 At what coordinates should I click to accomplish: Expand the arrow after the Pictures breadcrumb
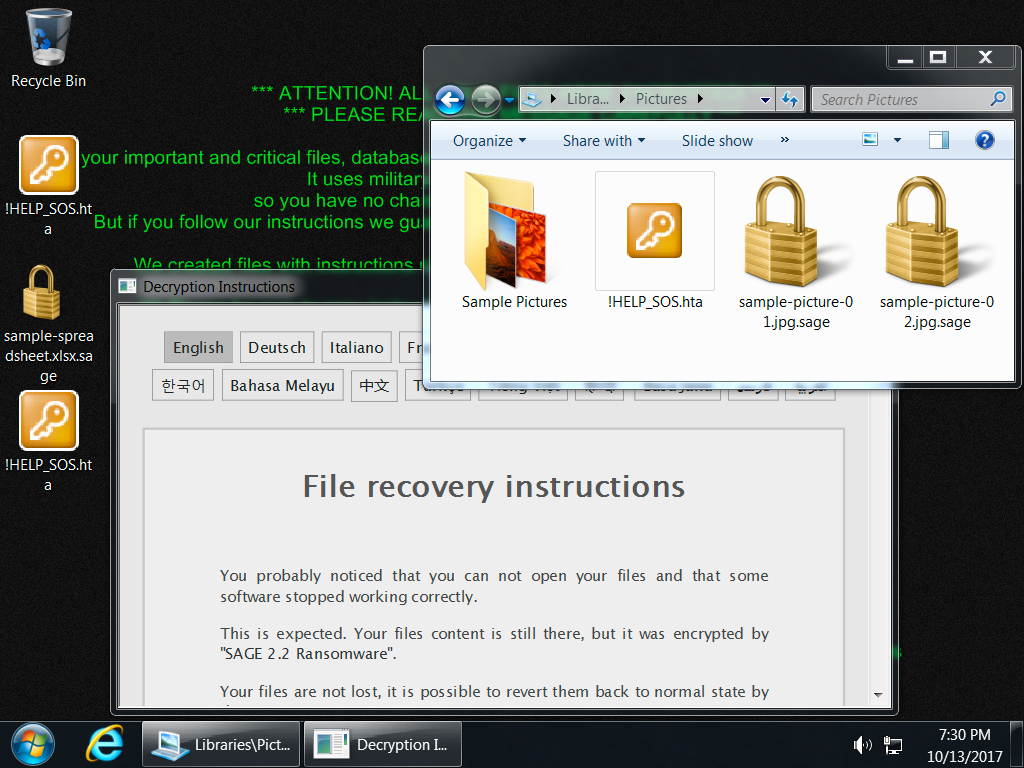pyautogui.click(x=700, y=99)
